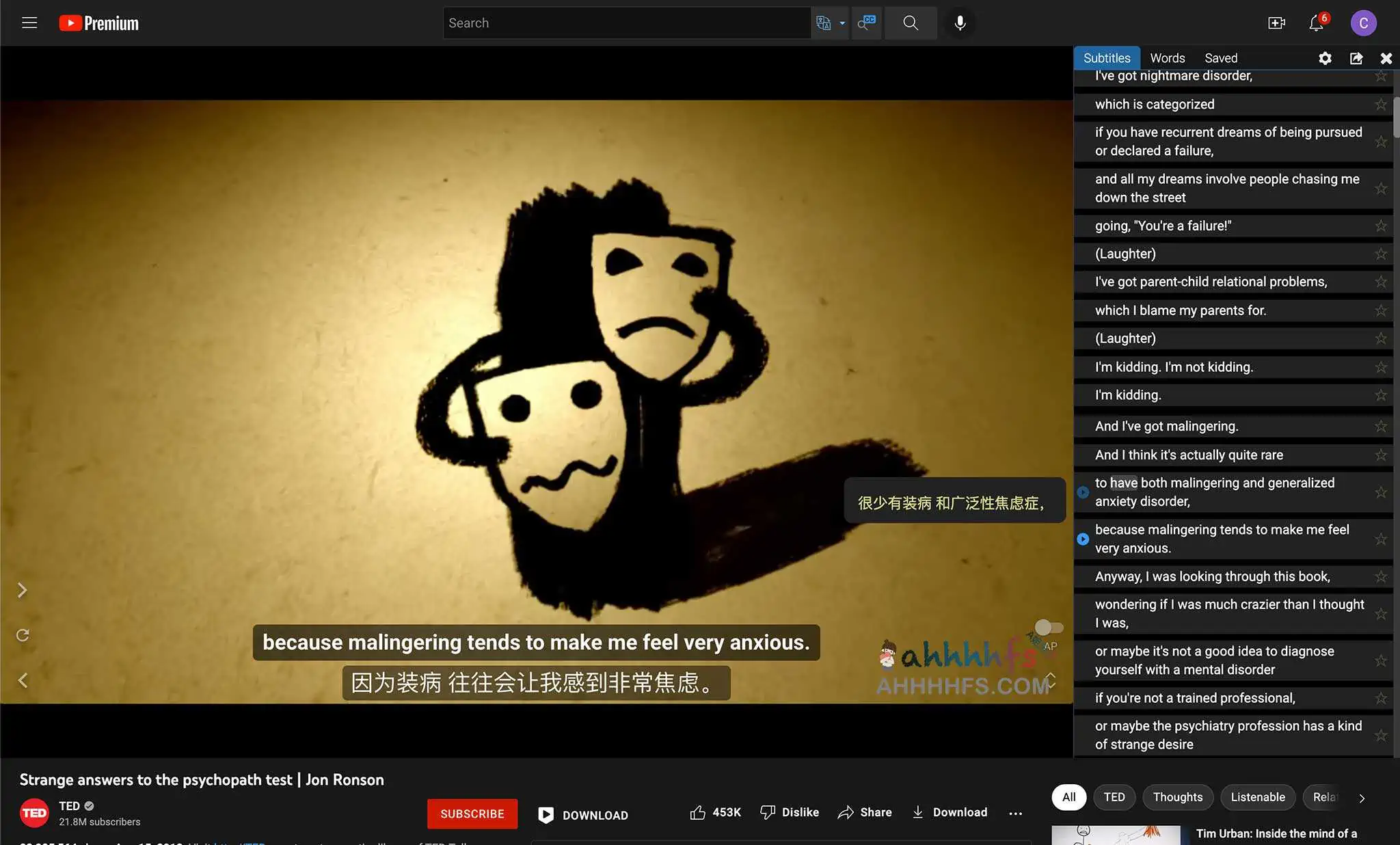Open notifications bell
1400x845 pixels.
coord(1316,23)
